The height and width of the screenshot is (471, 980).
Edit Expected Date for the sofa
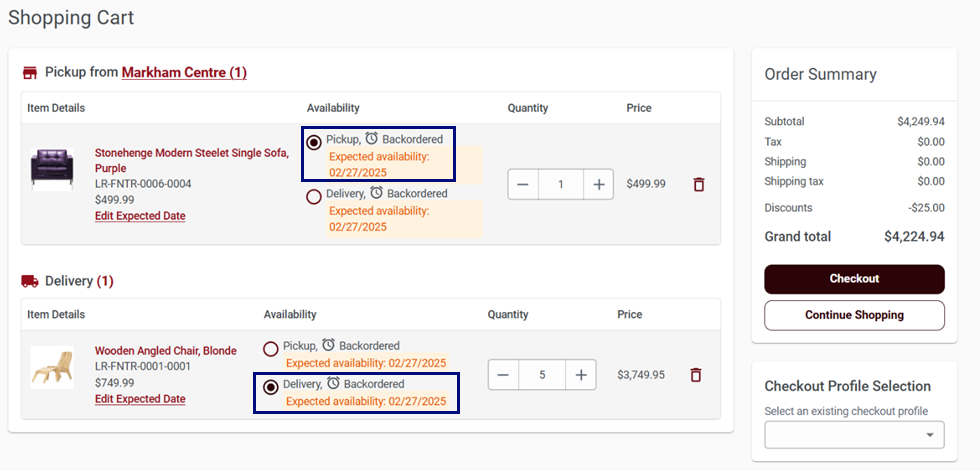(140, 216)
